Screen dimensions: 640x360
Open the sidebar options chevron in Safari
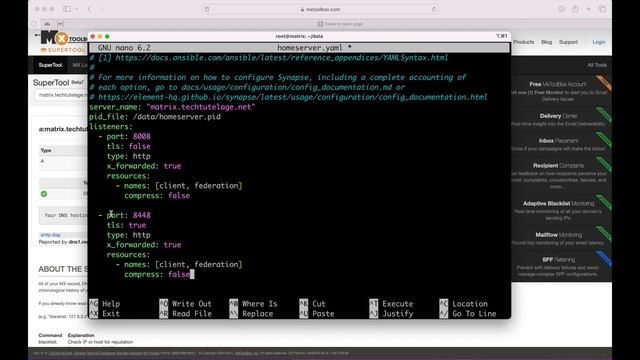(77, 9)
